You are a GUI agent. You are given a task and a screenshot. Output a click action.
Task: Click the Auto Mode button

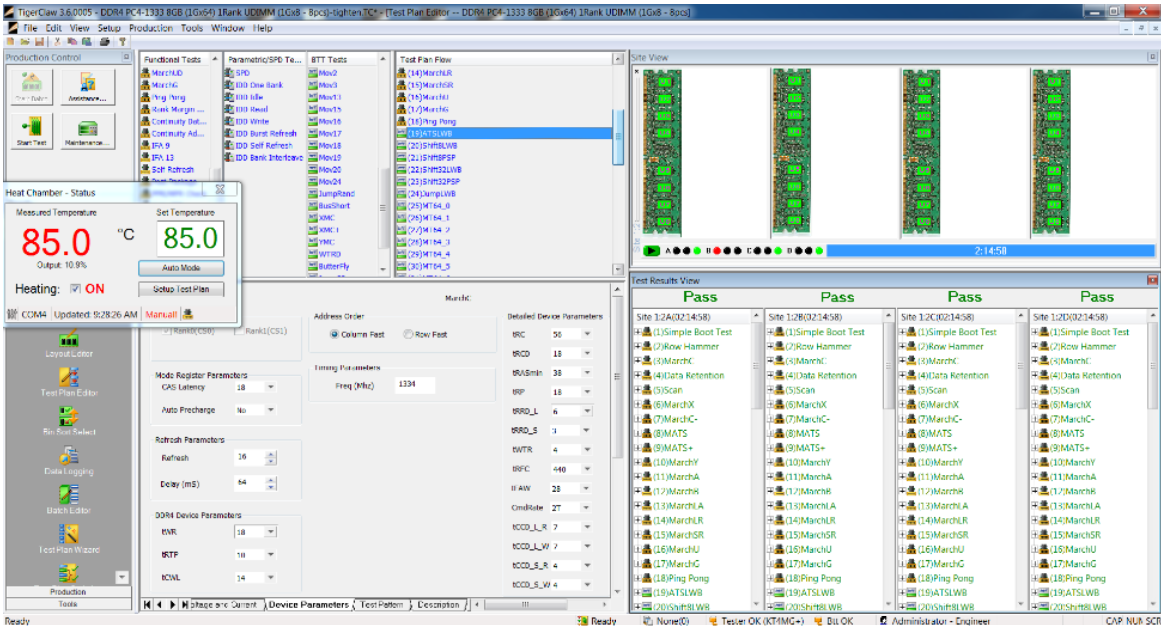coord(180,268)
